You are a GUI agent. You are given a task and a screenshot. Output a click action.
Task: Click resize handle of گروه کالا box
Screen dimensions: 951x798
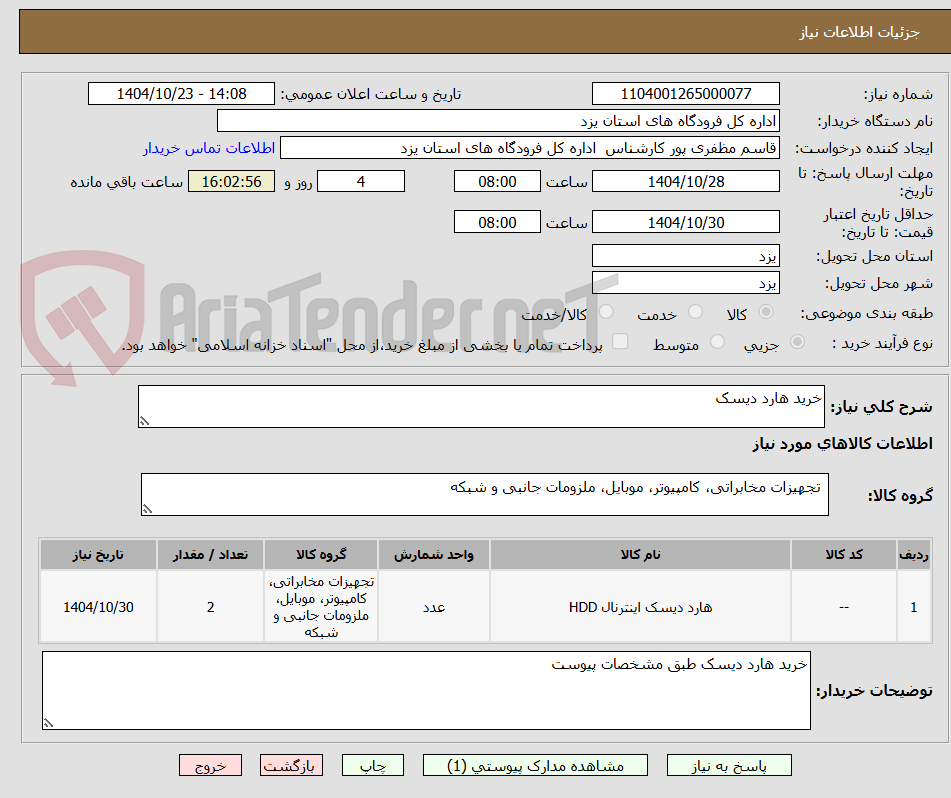pyautogui.click(x=147, y=509)
